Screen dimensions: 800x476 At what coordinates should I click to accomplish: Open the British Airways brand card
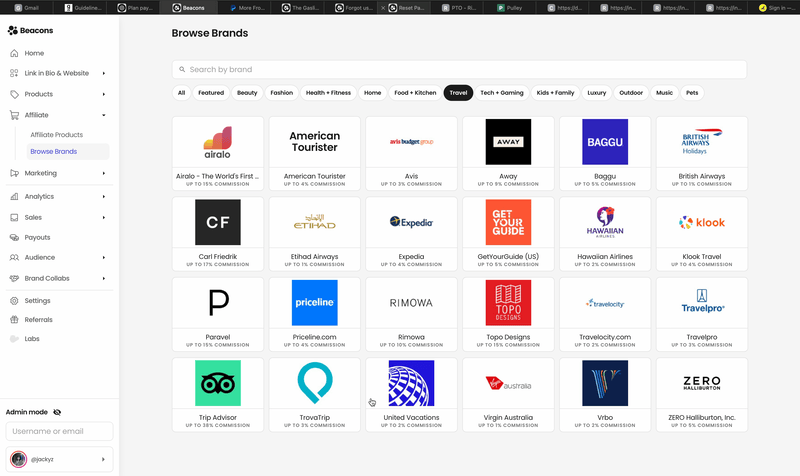coord(702,154)
